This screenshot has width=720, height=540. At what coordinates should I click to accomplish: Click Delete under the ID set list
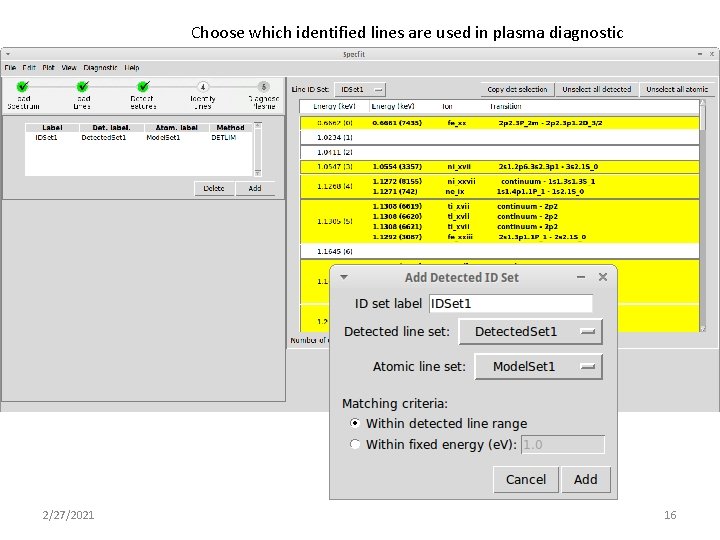coord(214,188)
